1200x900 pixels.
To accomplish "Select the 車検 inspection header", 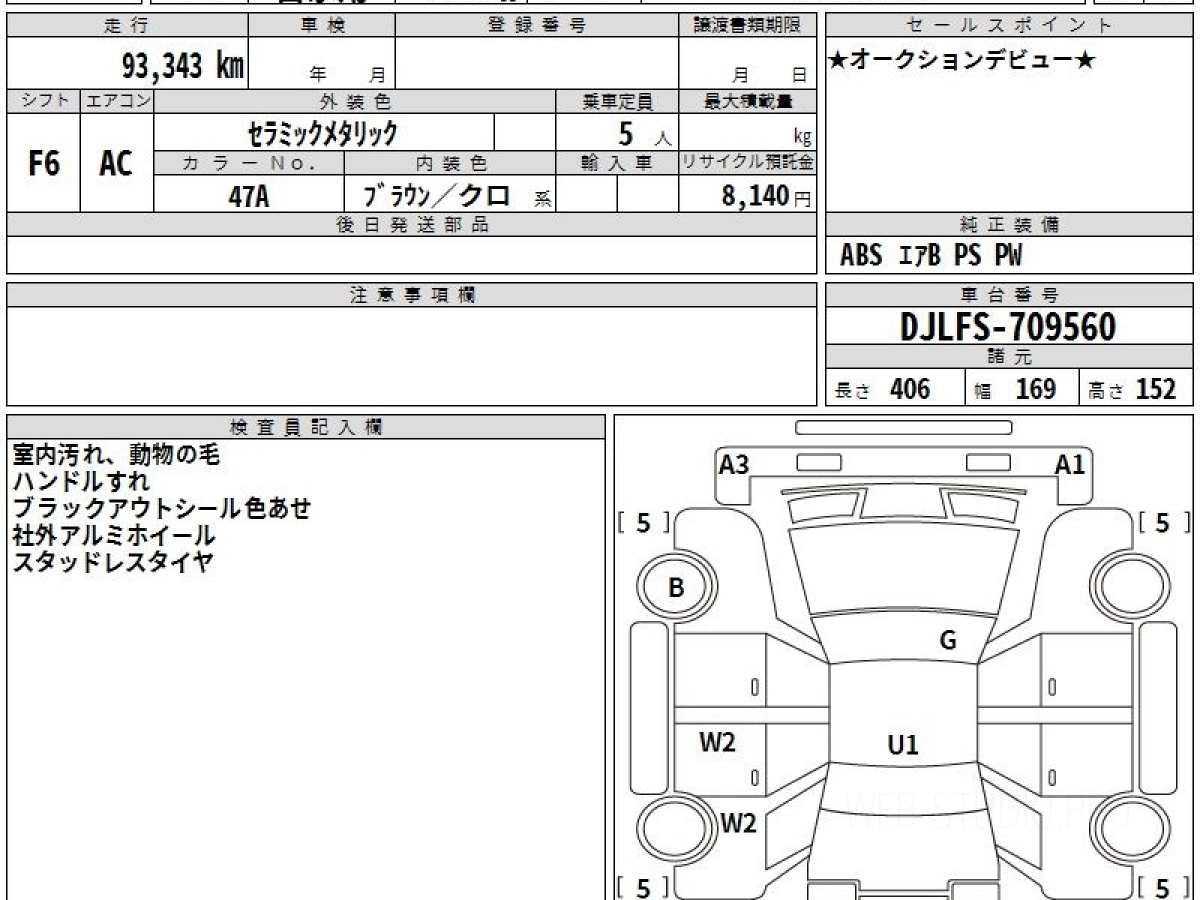I will [321, 25].
